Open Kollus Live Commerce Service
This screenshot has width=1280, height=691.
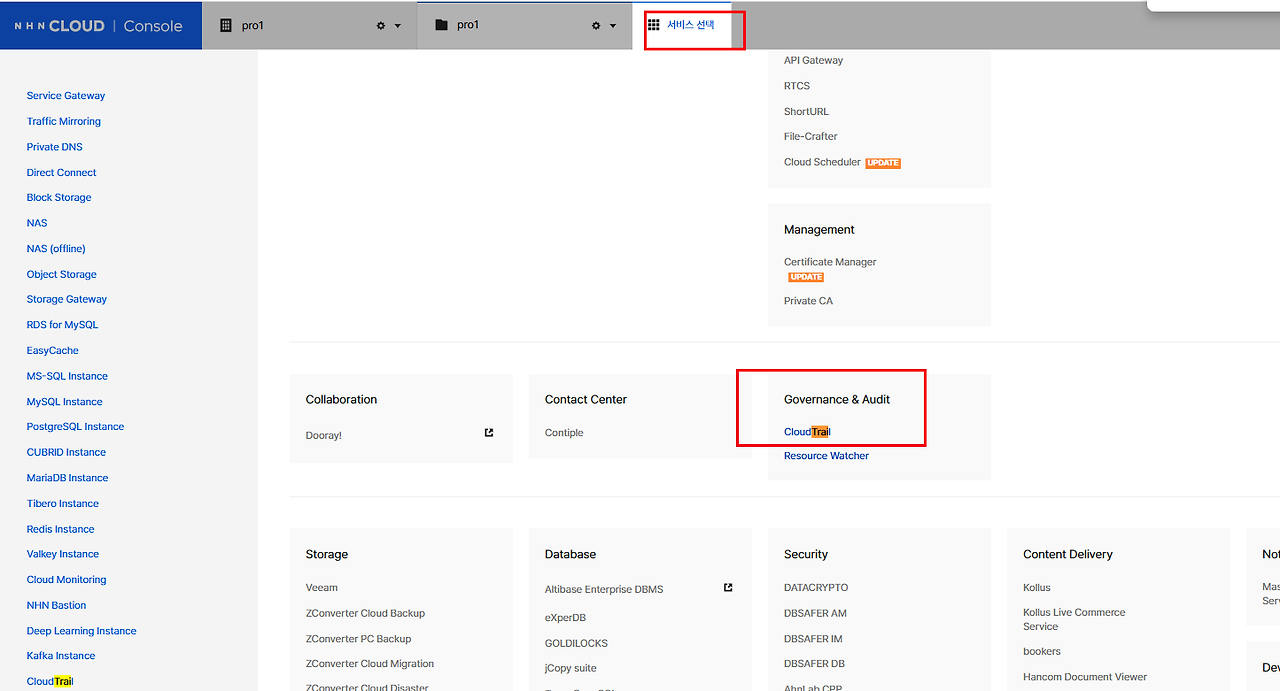pos(1074,619)
